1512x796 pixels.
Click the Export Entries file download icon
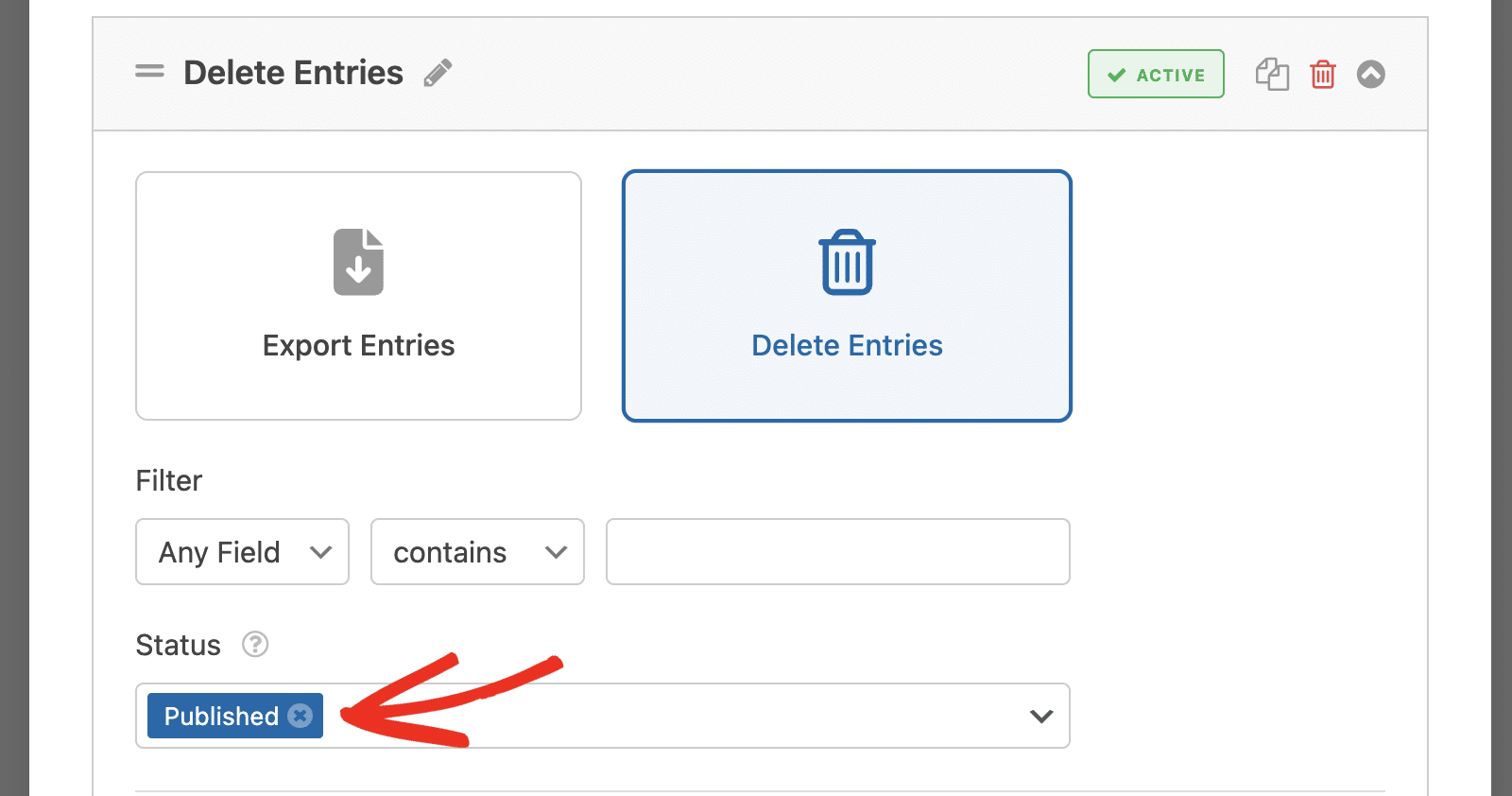(358, 262)
